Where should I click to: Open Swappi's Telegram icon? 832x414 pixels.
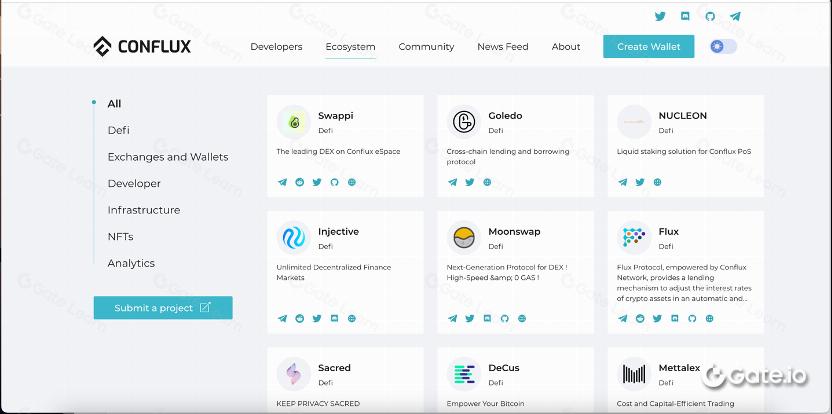pyautogui.click(x=282, y=182)
